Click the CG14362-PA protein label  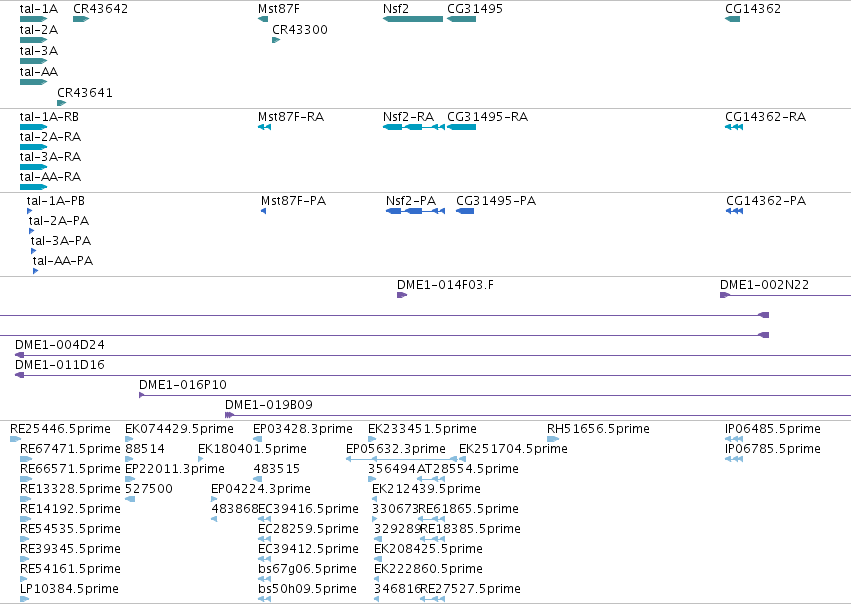(766, 201)
